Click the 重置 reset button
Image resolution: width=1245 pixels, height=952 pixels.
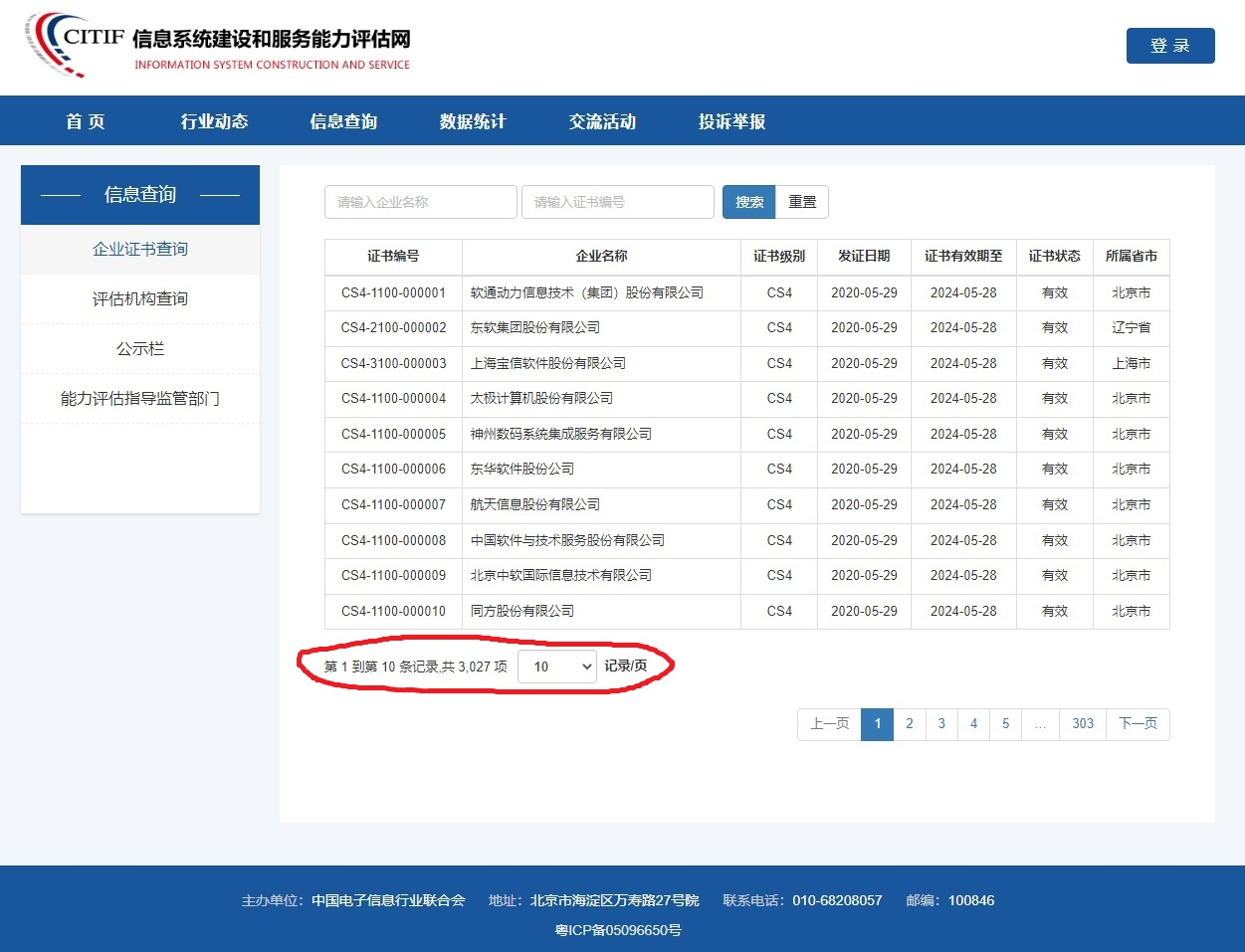point(802,202)
